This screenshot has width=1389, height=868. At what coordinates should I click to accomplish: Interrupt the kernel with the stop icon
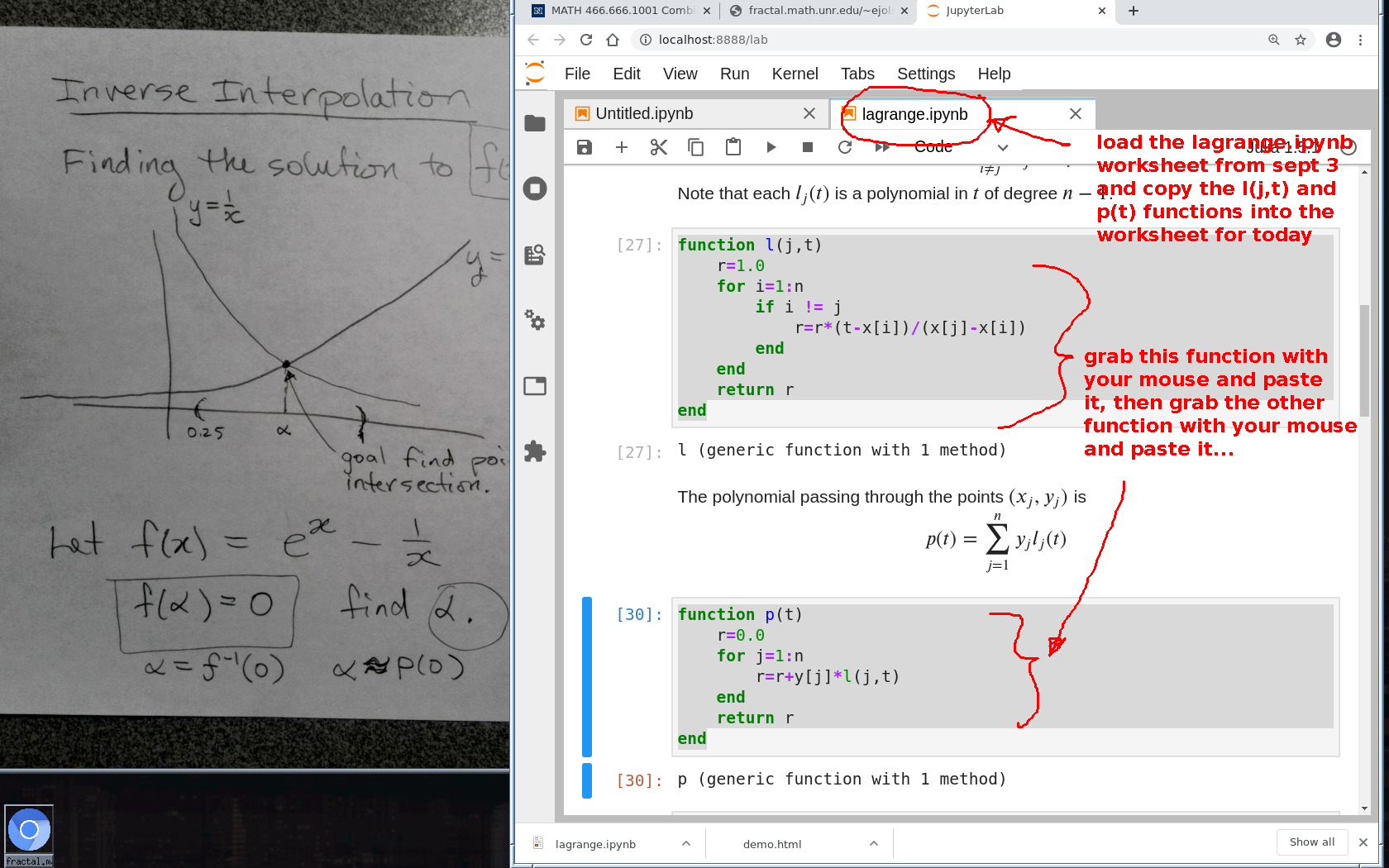point(808,147)
